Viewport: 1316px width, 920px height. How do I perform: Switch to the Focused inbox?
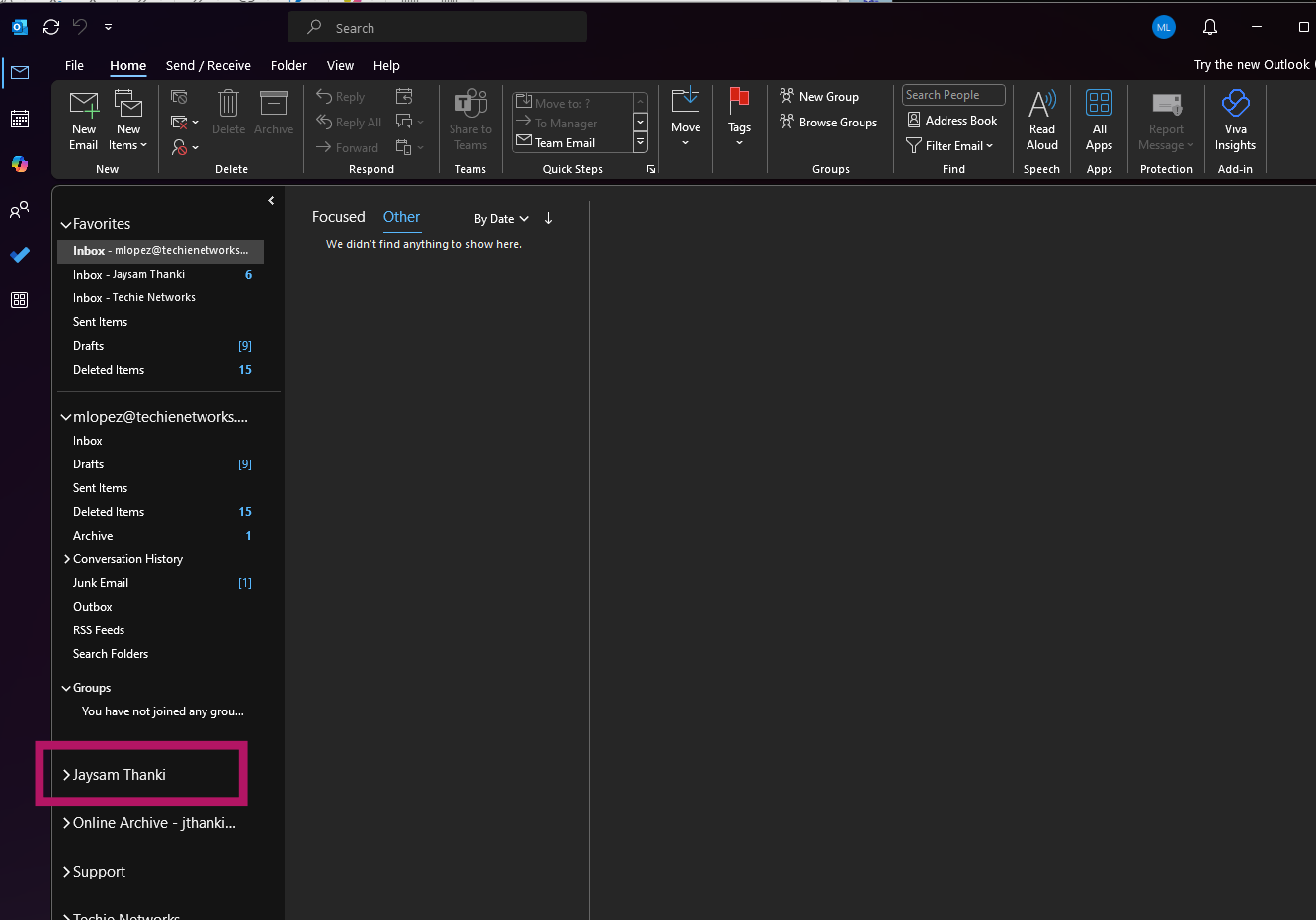tap(338, 217)
